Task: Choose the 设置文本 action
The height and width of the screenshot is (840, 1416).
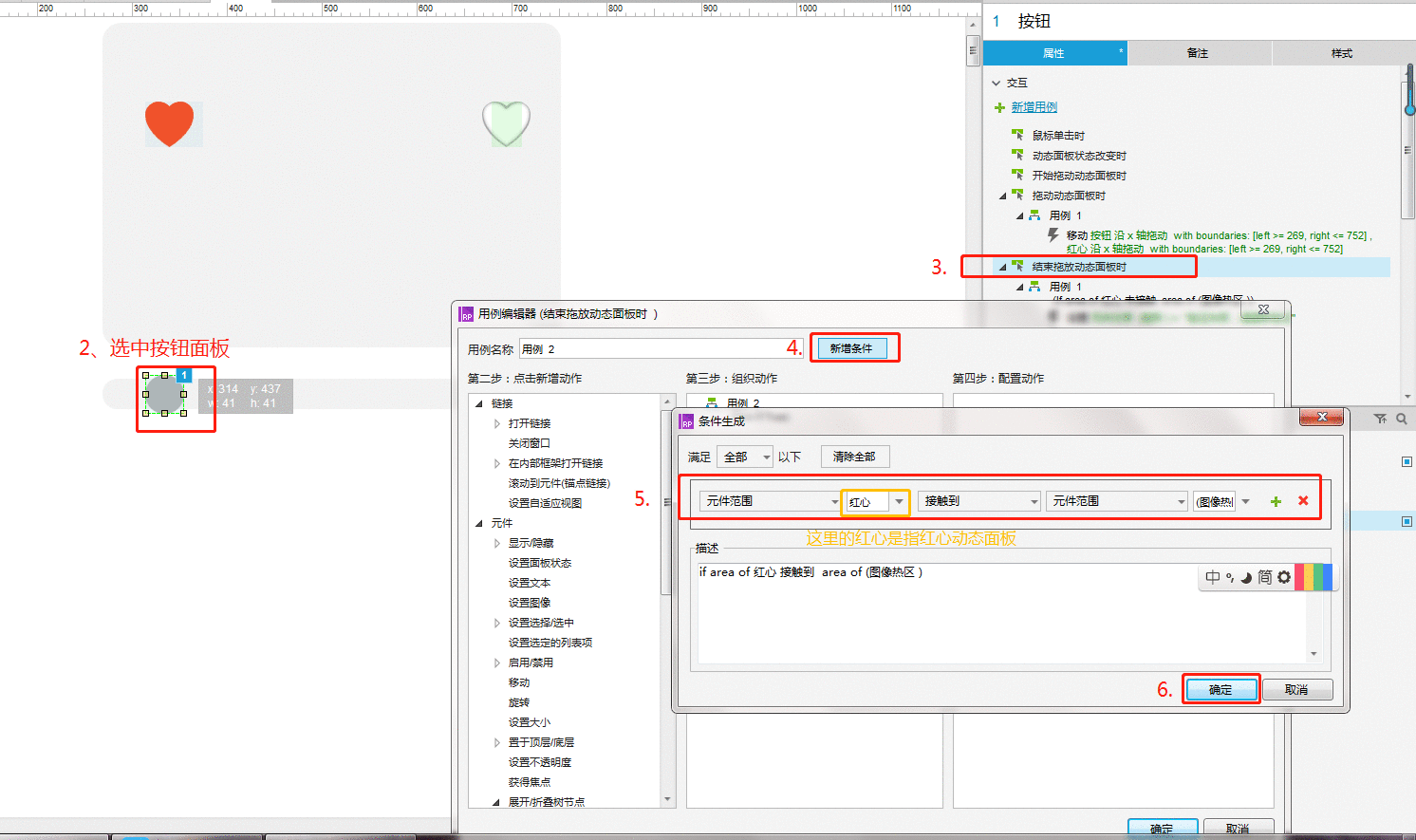Action: [530, 583]
